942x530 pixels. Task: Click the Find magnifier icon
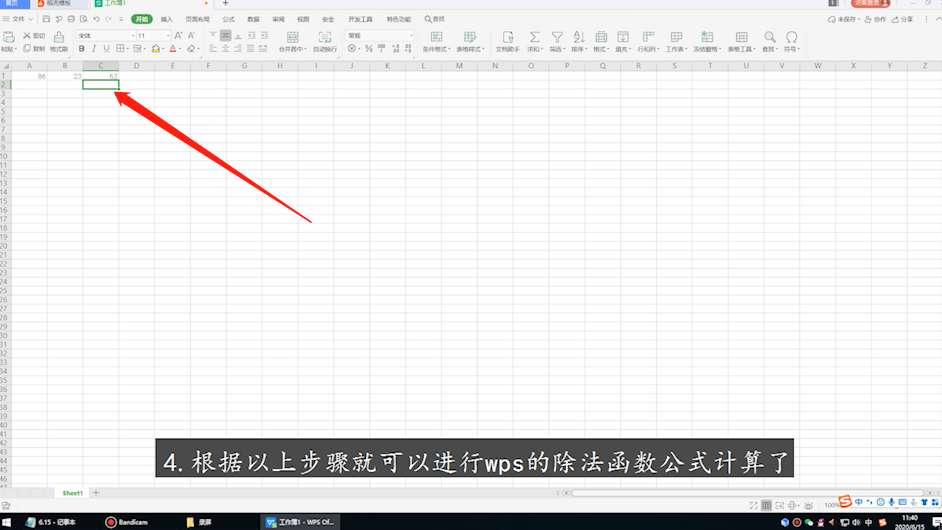click(770, 37)
